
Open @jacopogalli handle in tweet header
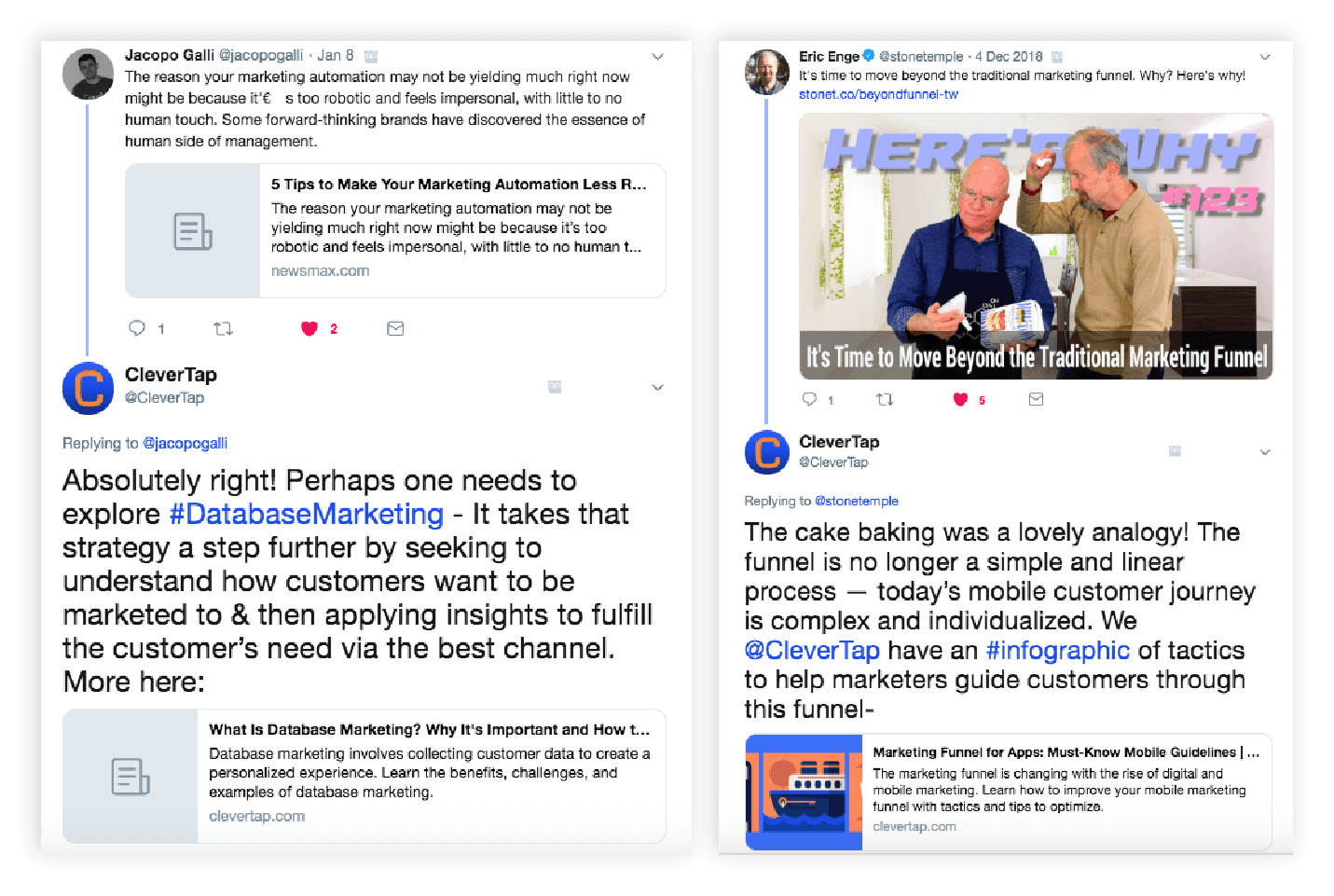click(261, 56)
